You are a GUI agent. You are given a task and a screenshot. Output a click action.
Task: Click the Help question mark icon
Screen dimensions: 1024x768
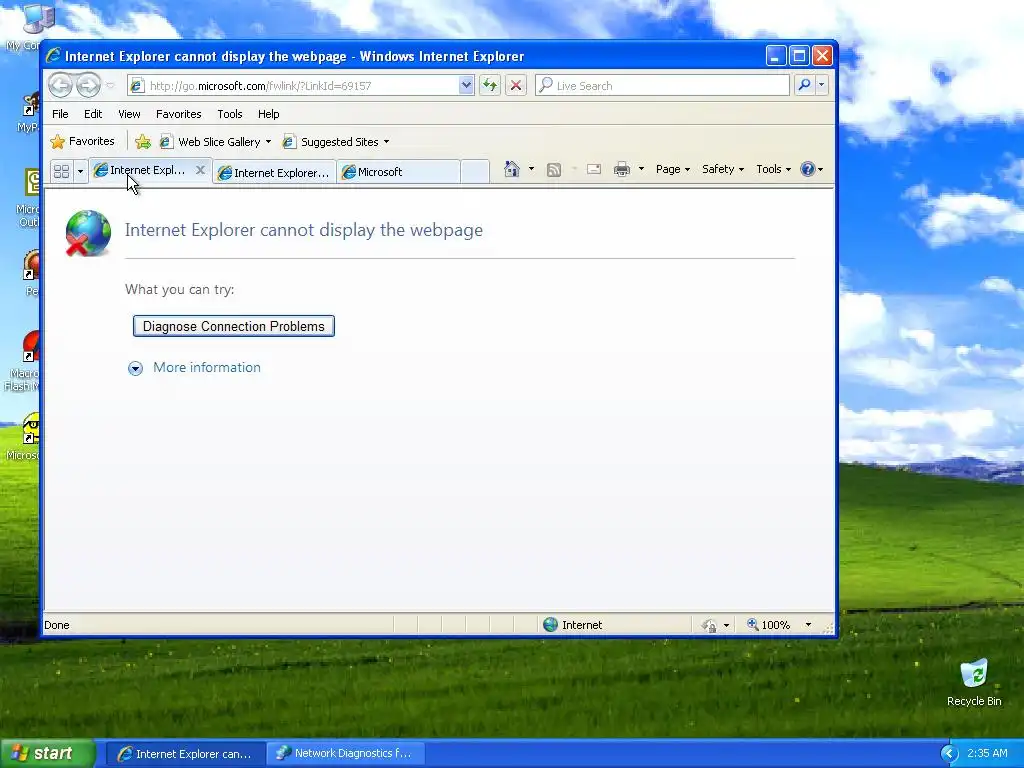[808, 169]
